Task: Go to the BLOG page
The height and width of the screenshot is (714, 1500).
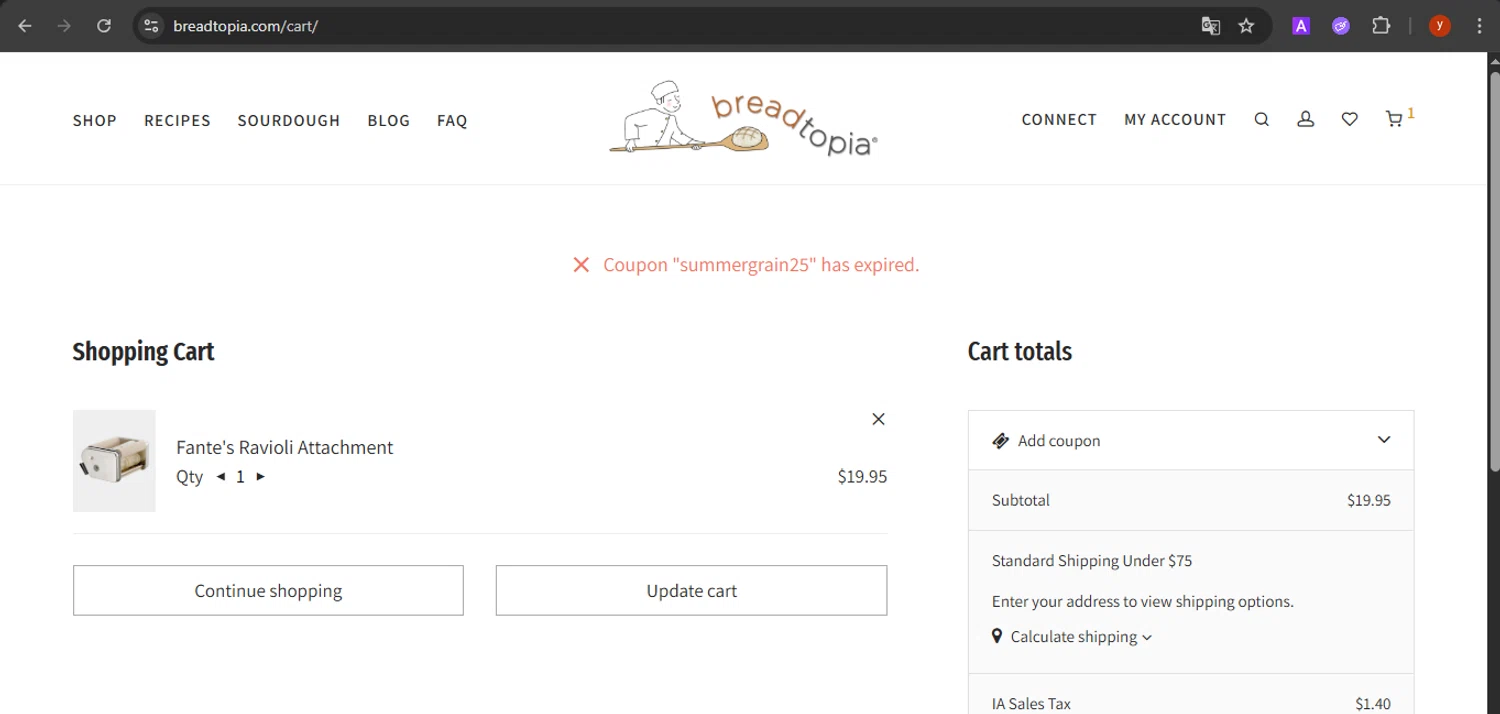Action: [389, 120]
